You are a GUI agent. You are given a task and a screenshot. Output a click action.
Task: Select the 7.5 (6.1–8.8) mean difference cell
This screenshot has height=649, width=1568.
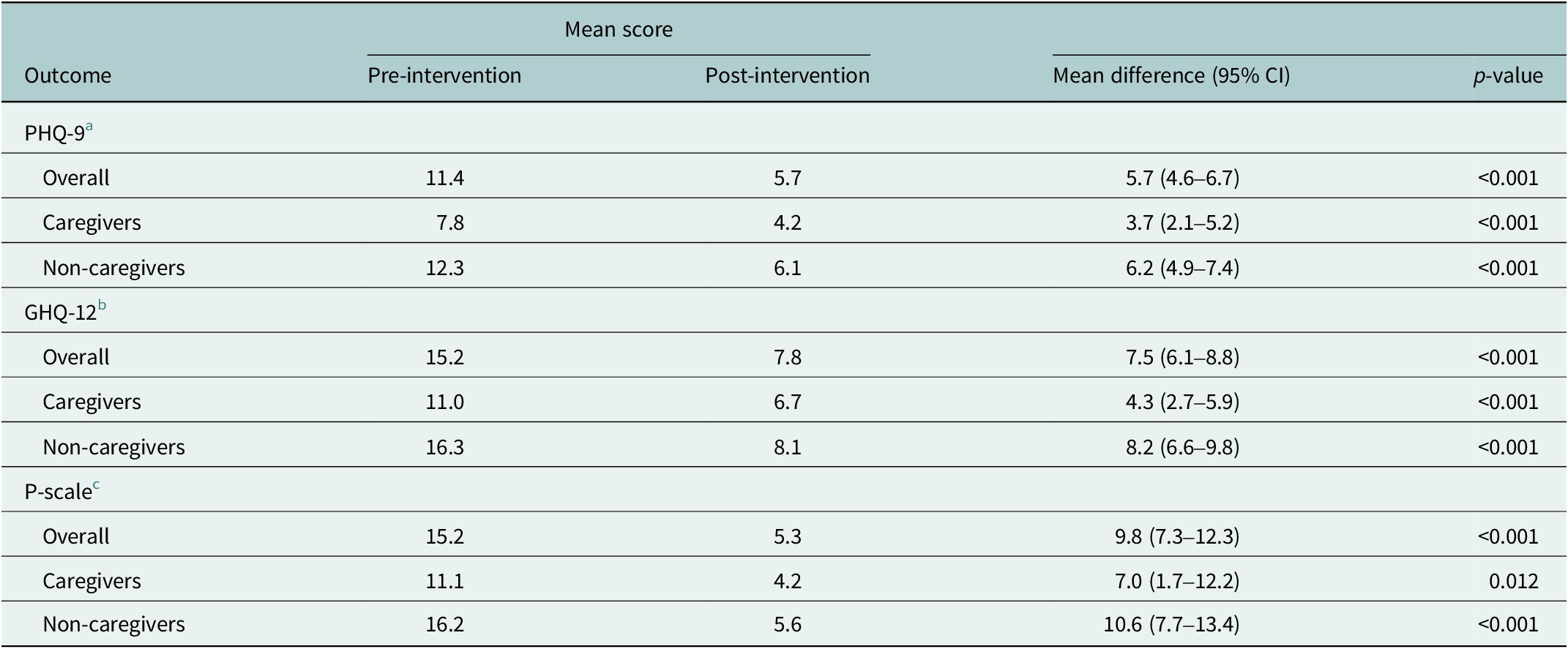point(1182,358)
